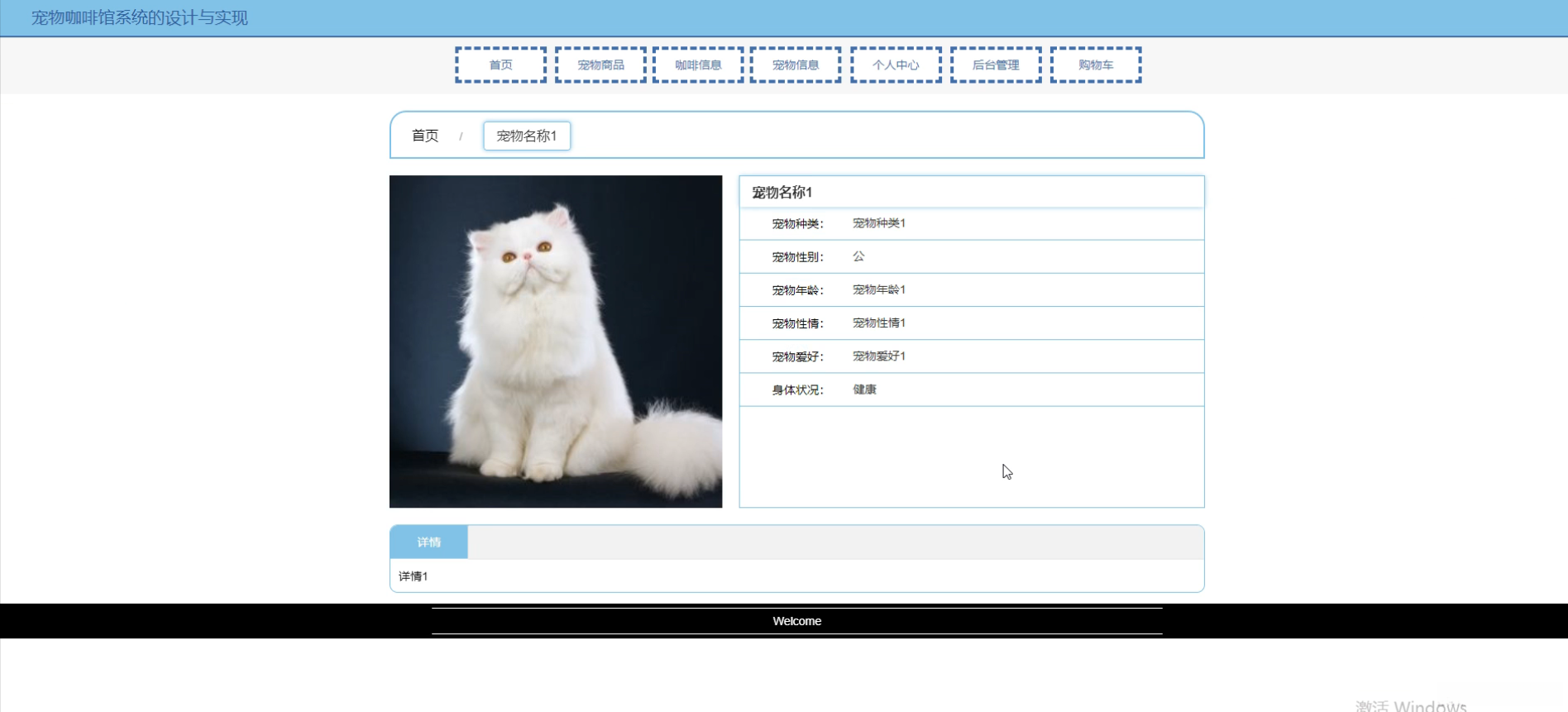The image size is (1568, 712).
Task: Click the white cat photo
Action: pyautogui.click(x=556, y=342)
